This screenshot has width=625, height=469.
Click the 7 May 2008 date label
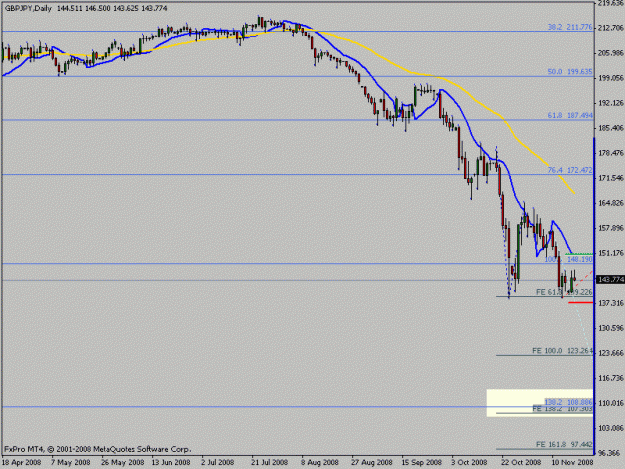click(71, 463)
